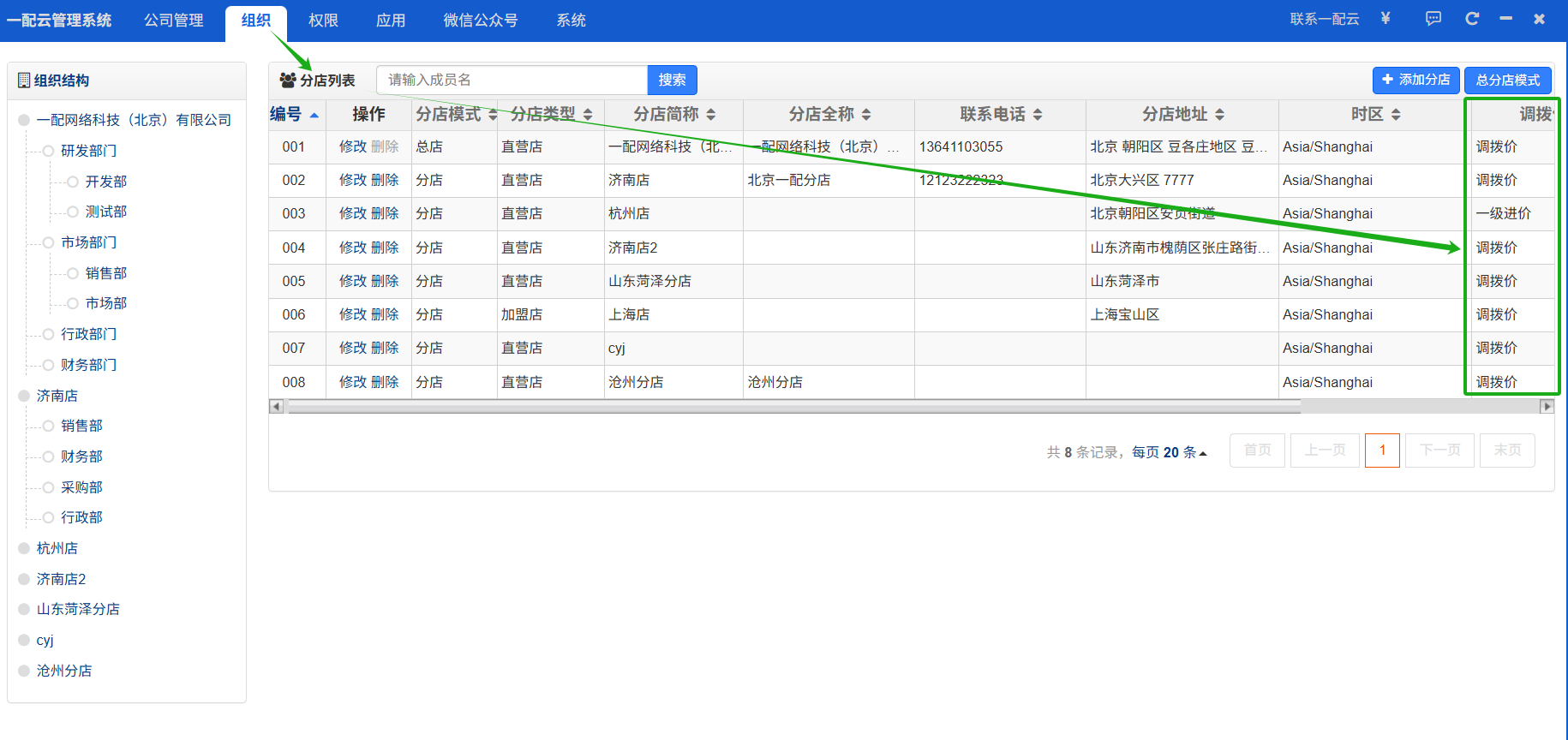Click 修改 for row 002
1568x740 pixels.
353,180
